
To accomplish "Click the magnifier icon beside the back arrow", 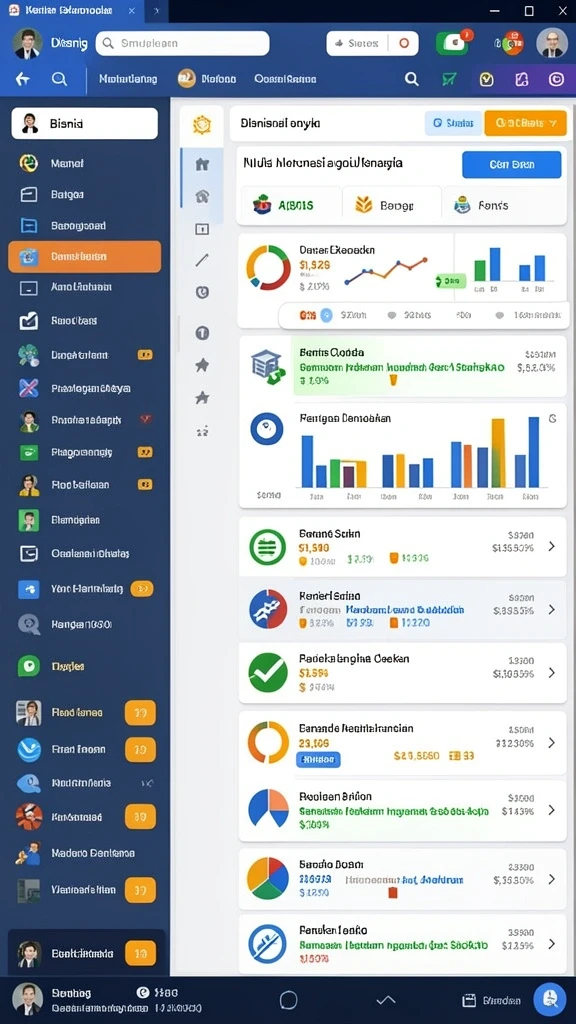I will click(59, 79).
